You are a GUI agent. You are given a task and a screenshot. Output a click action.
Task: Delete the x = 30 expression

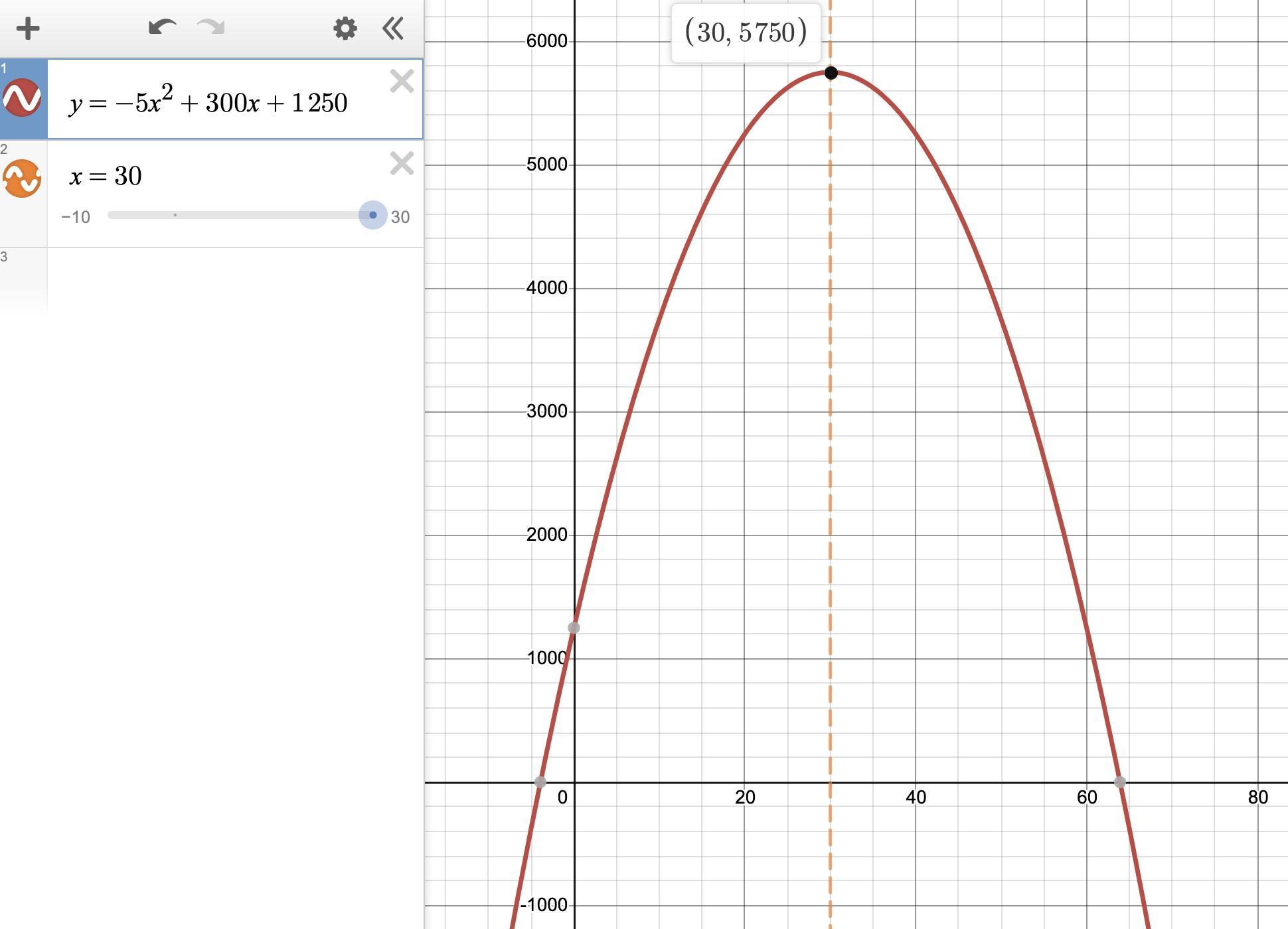click(402, 163)
